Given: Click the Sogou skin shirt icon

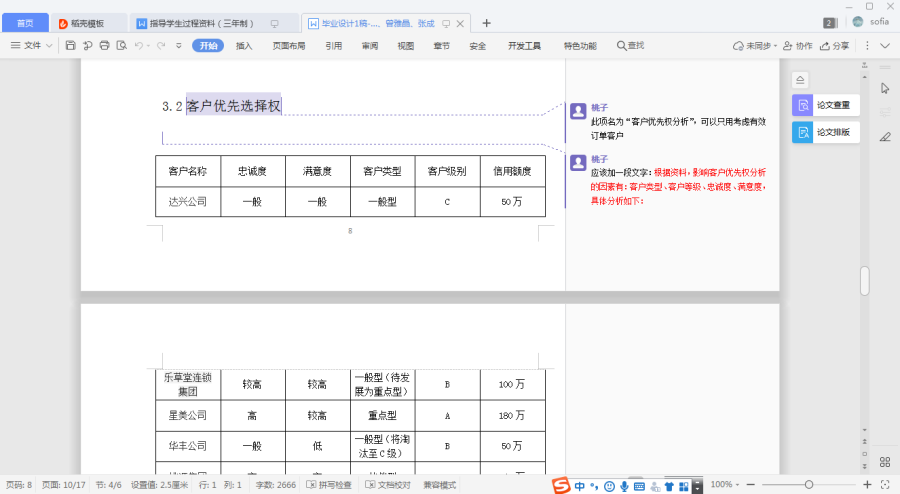Looking at the screenshot, I should tap(669, 487).
